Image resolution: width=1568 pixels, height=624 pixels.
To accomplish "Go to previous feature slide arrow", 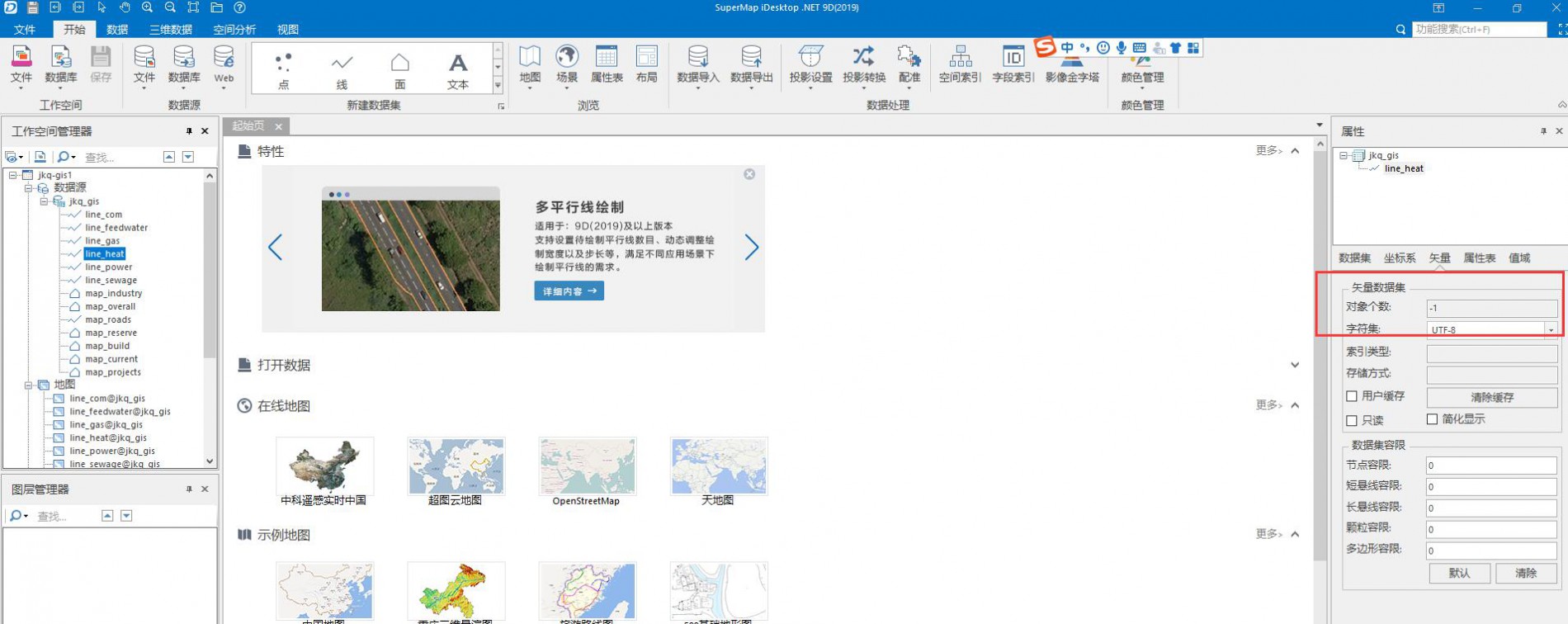I will pyautogui.click(x=275, y=248).
